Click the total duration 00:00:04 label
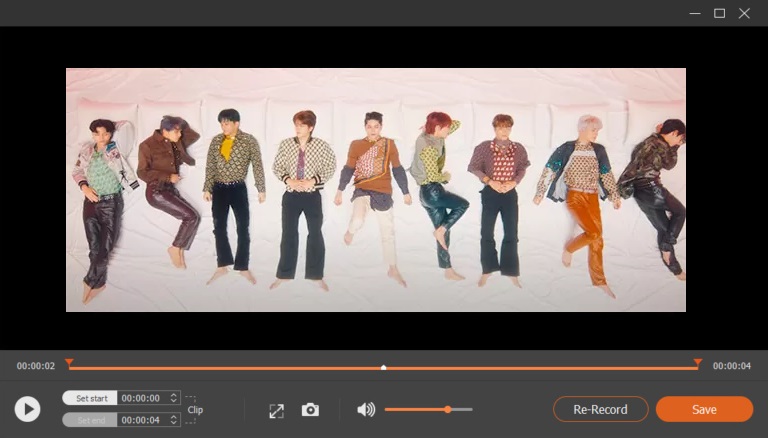Screen dimensions: 768x438 732,366
